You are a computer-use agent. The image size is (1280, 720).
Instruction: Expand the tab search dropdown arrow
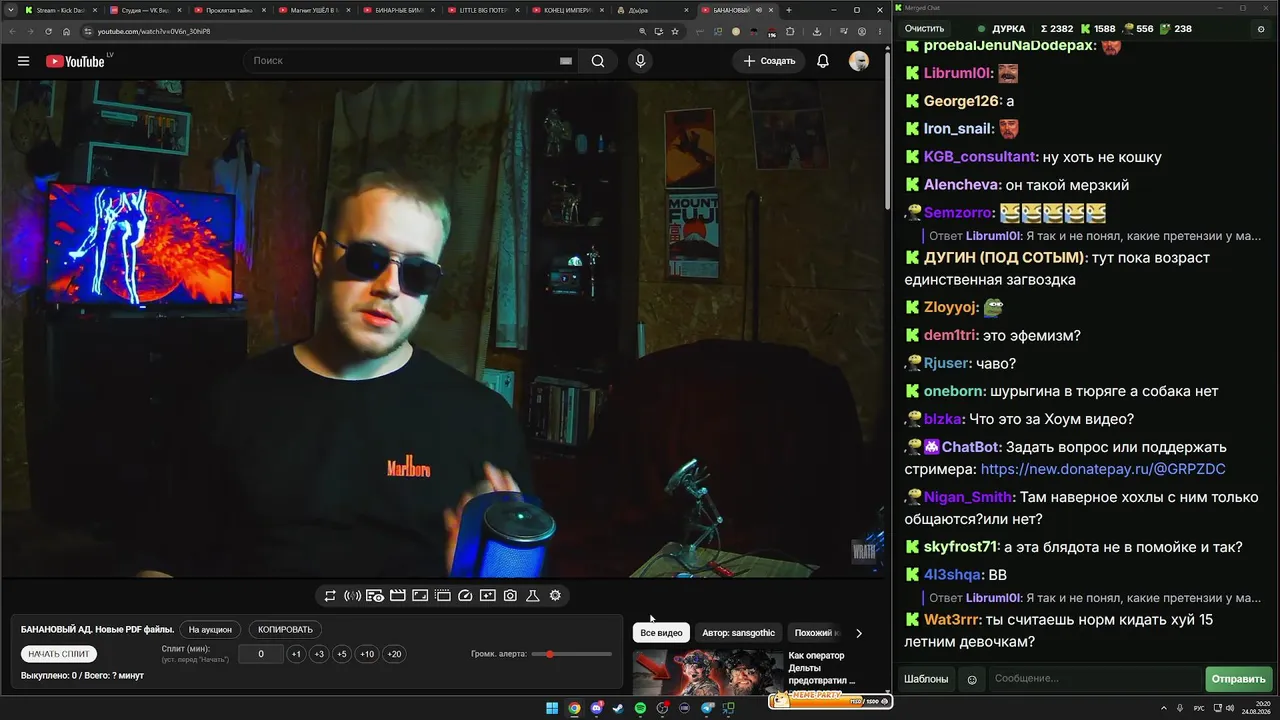[9, 10]
